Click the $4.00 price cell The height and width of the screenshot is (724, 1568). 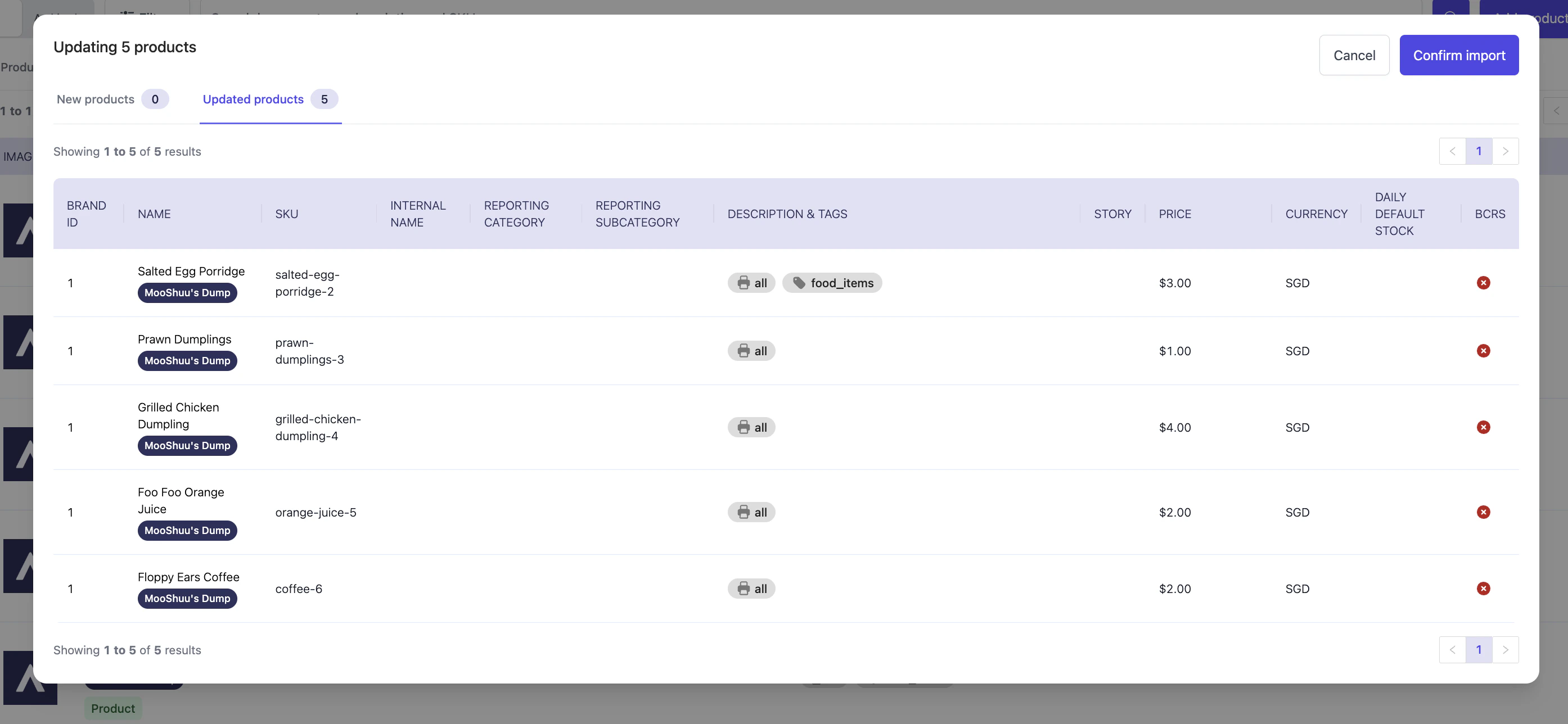(1175, 427)
